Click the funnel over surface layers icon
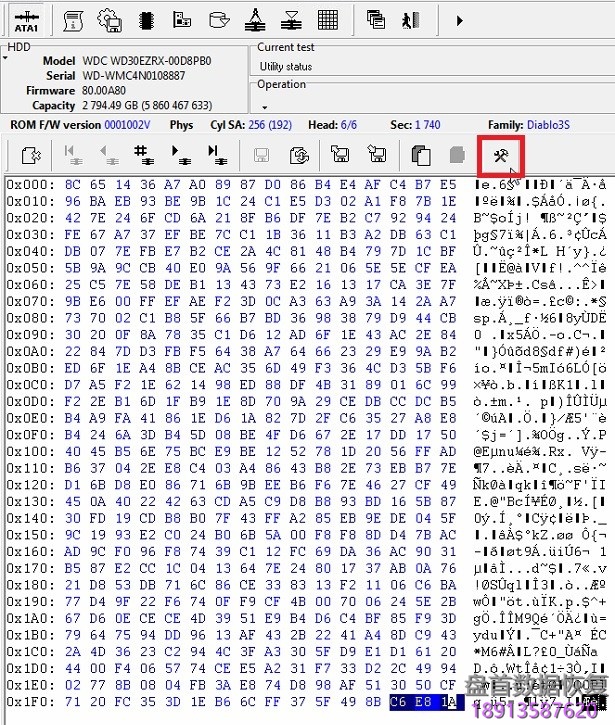This screenshot has height=725, width=615. [x=291, y=20]
